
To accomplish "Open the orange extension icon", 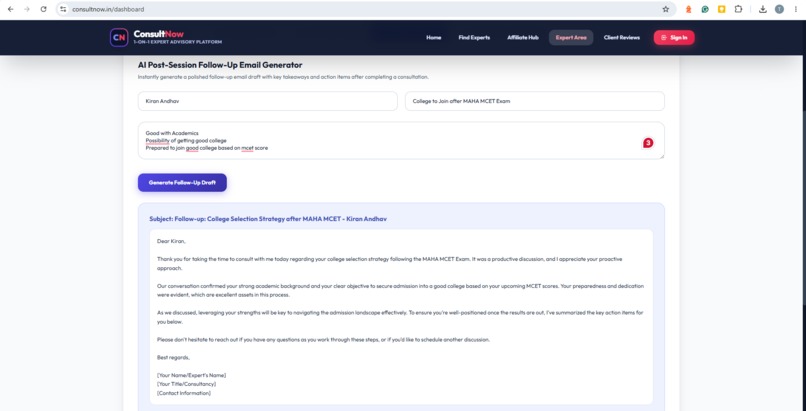I will (689, 9).
